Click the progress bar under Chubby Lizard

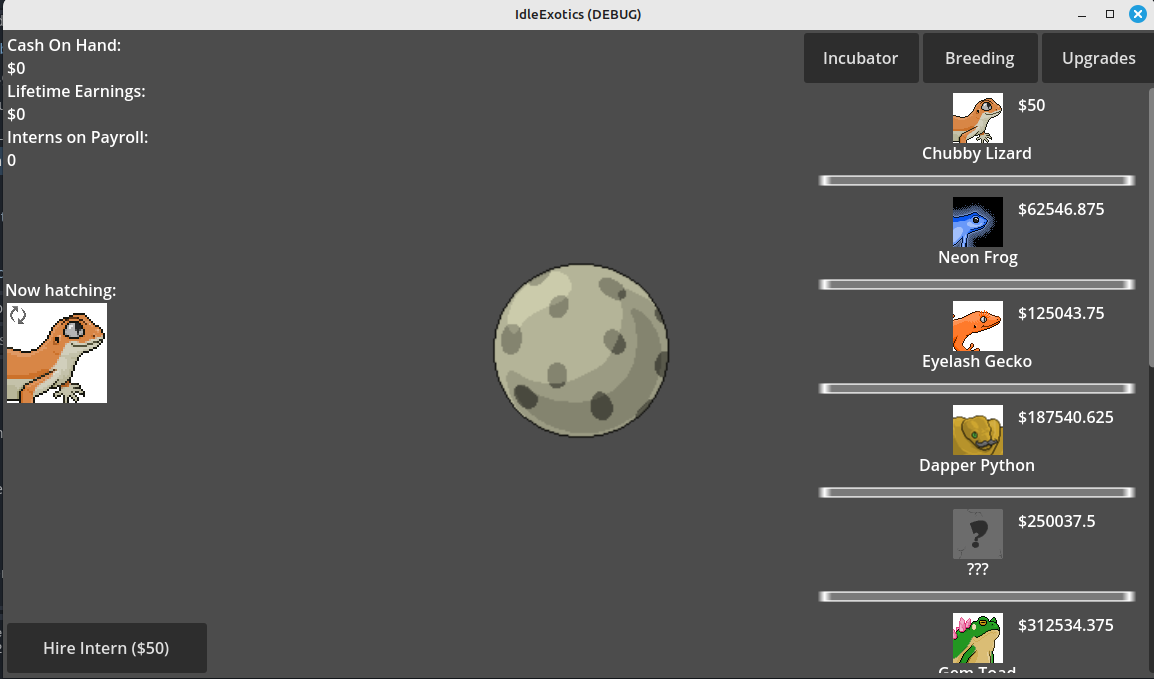977,180
